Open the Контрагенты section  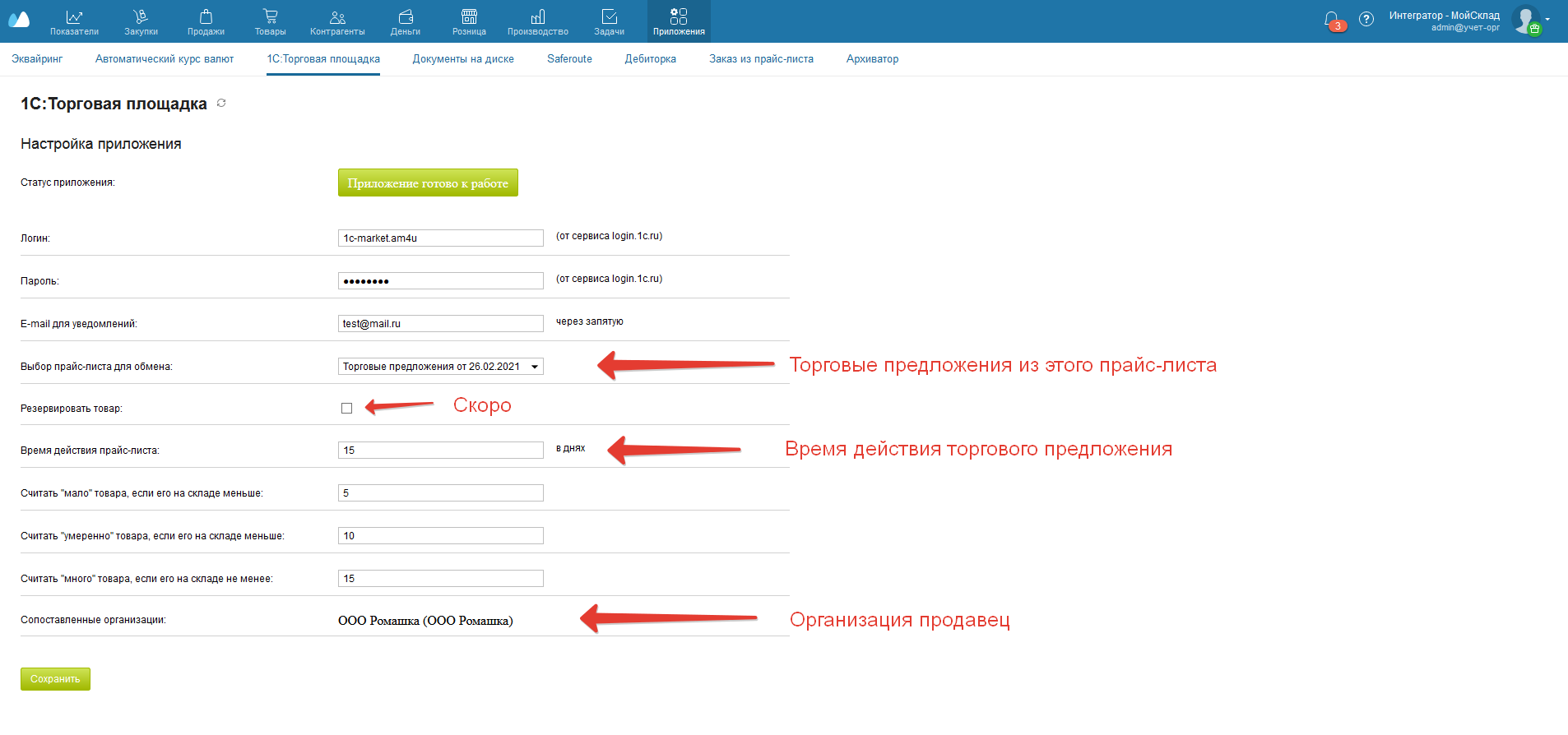click(x=337, y=21)
